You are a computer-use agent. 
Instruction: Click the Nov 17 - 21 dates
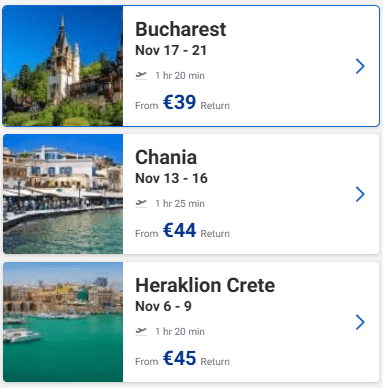point(171,50)
